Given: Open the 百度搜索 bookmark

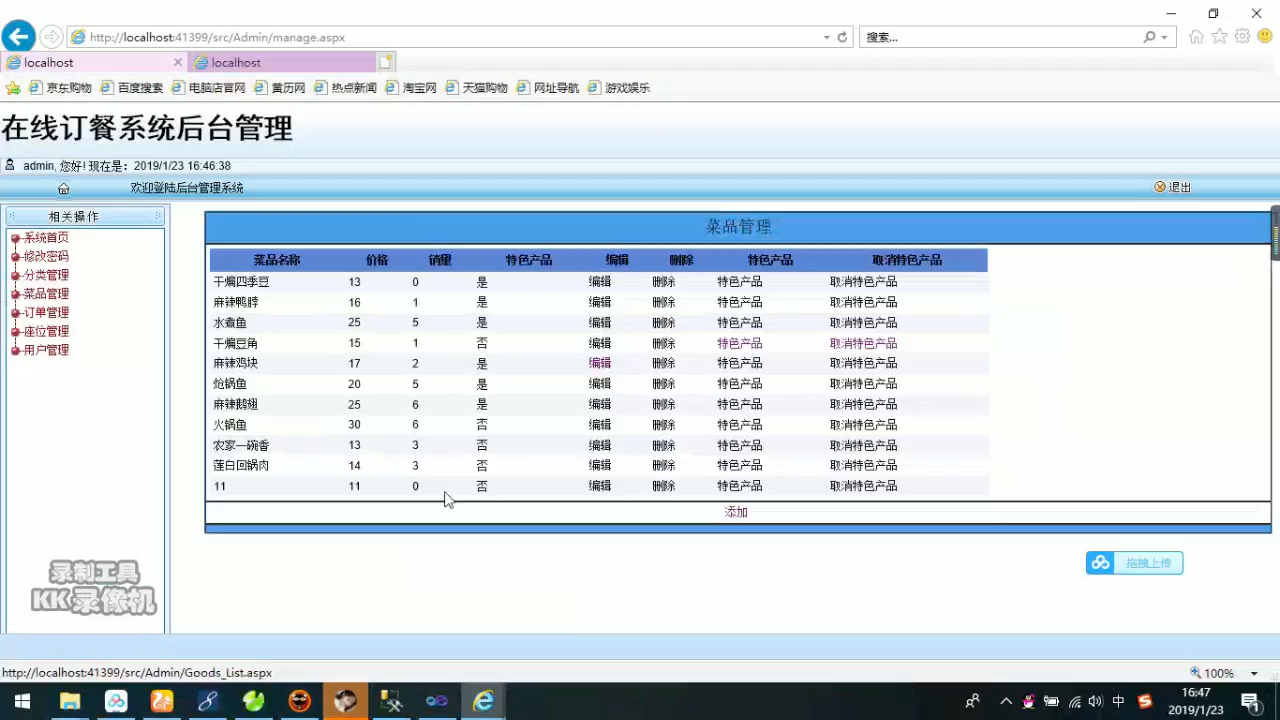Looking at the screenshot, I should coord(131,88).
